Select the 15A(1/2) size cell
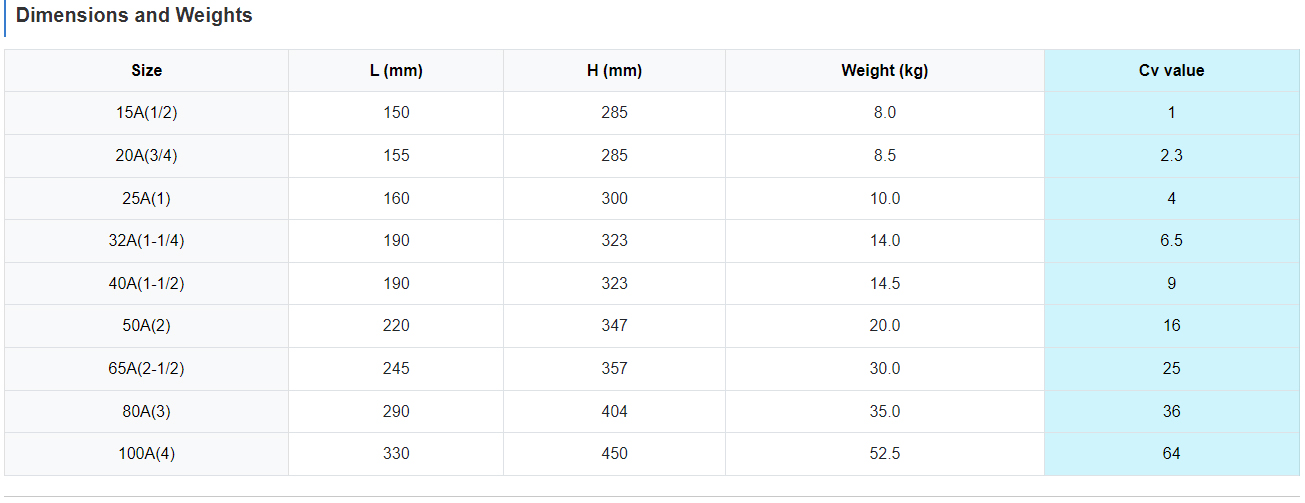Screen dimensions: 1305x503 (146, 113)
